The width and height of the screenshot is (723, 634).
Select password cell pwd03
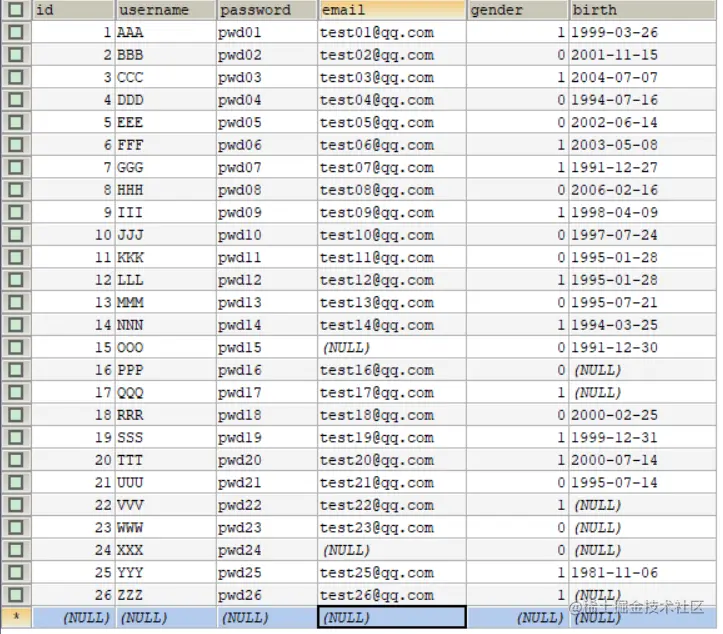click(267, 77)
